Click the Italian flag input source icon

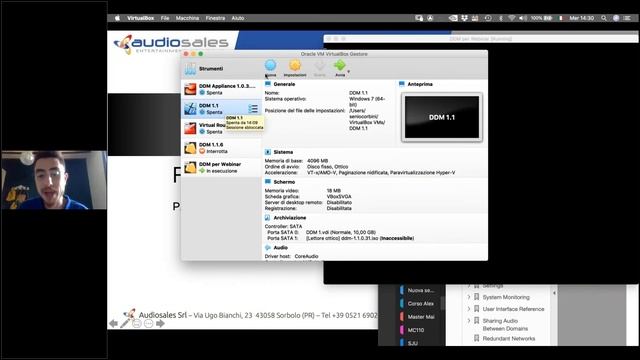(x=561, y=18)
